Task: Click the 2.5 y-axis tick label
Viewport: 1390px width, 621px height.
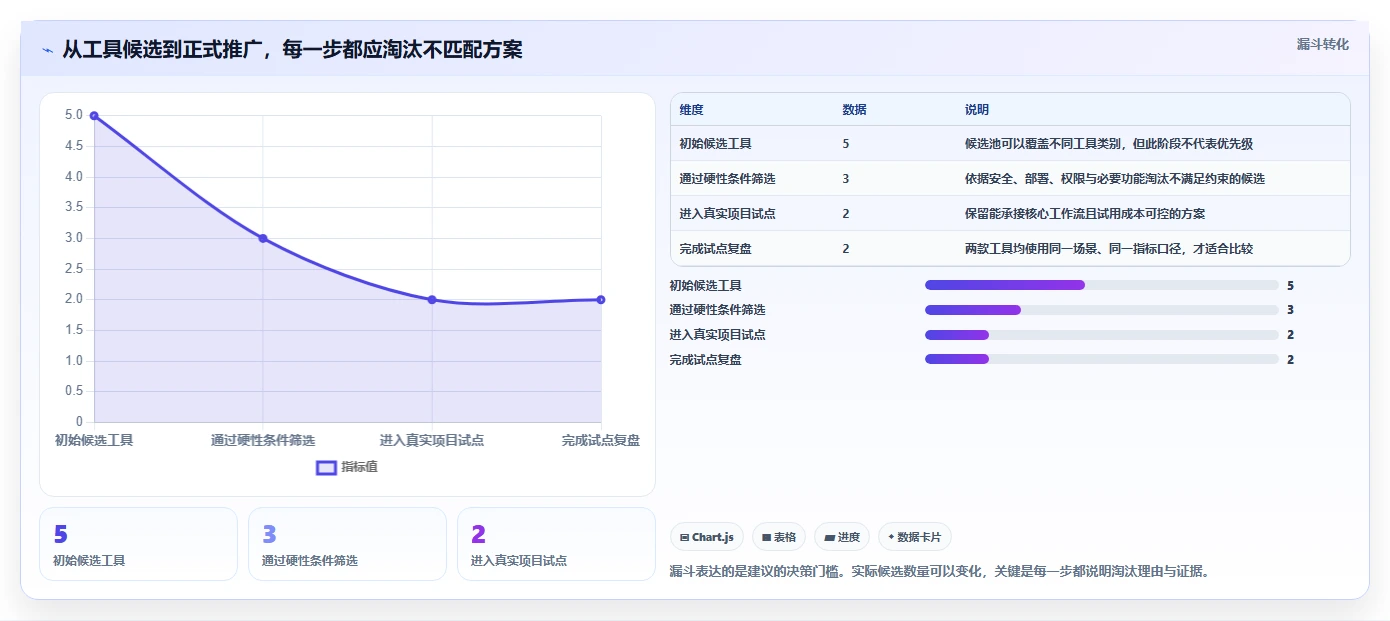Action: (75, 269)
